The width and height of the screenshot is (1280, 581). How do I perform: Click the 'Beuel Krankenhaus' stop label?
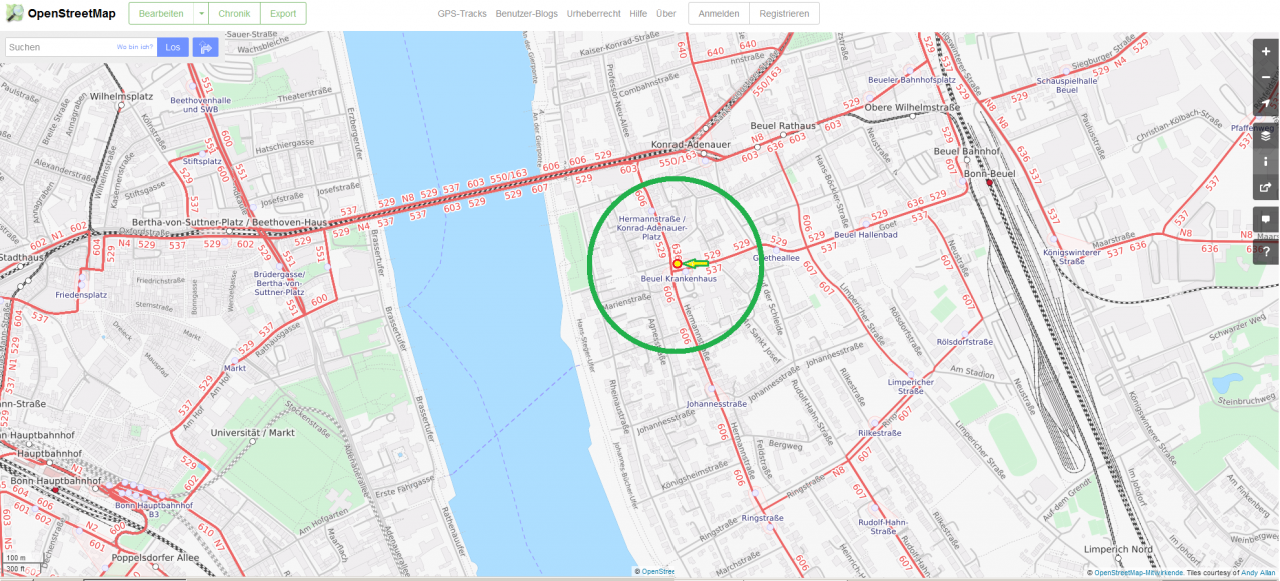(x=679, y=279)
